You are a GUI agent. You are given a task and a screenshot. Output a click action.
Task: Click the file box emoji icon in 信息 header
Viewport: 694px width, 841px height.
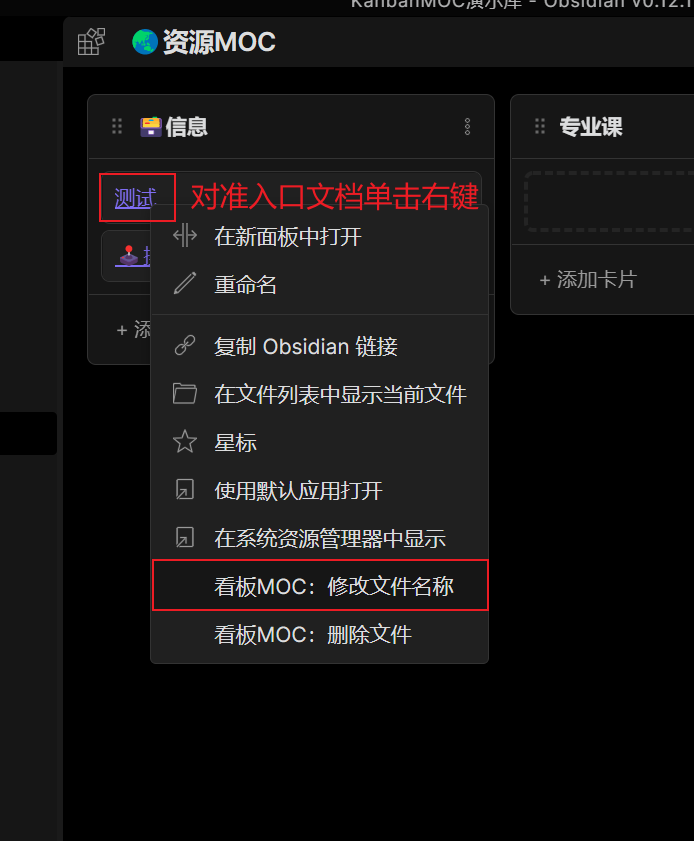tap(151, 127)
